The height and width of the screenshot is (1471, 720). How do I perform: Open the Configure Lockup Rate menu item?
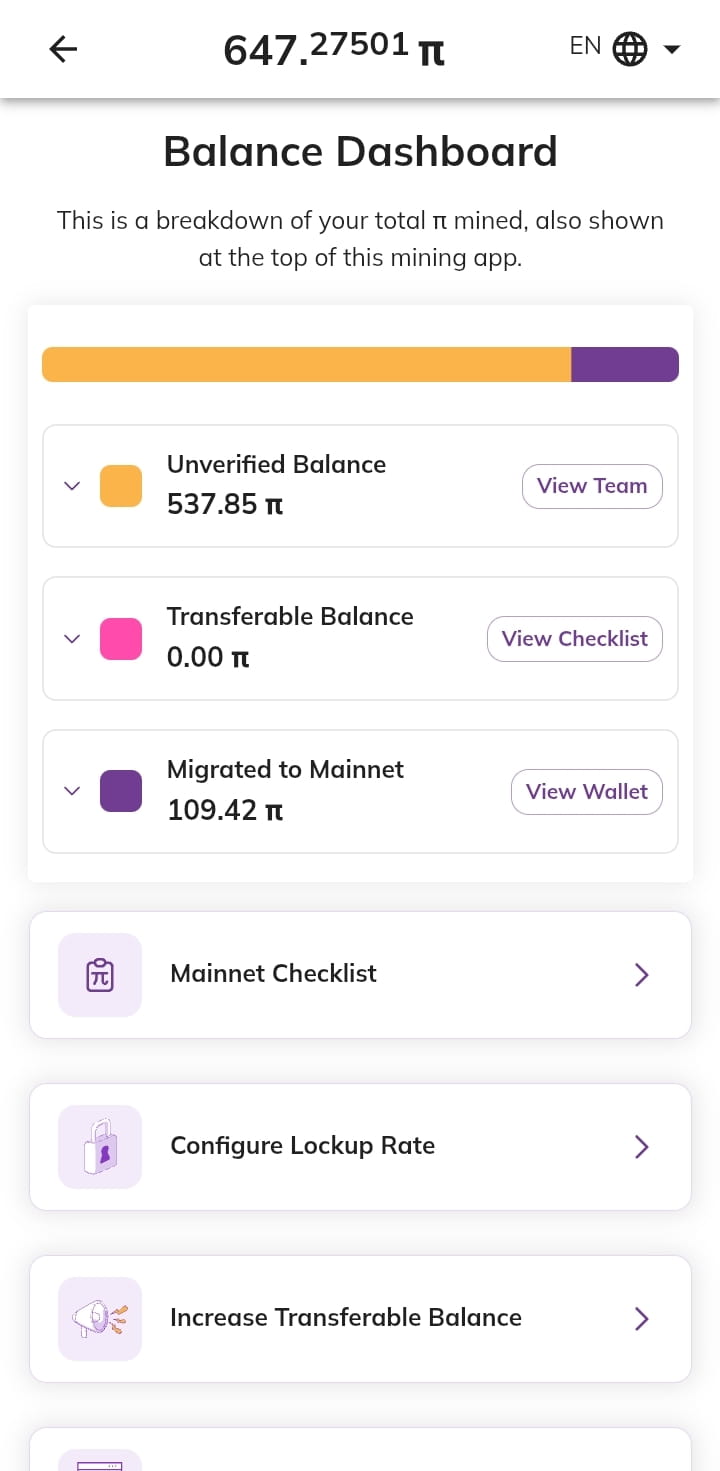pyautogui.click(x=360, y=1147)
